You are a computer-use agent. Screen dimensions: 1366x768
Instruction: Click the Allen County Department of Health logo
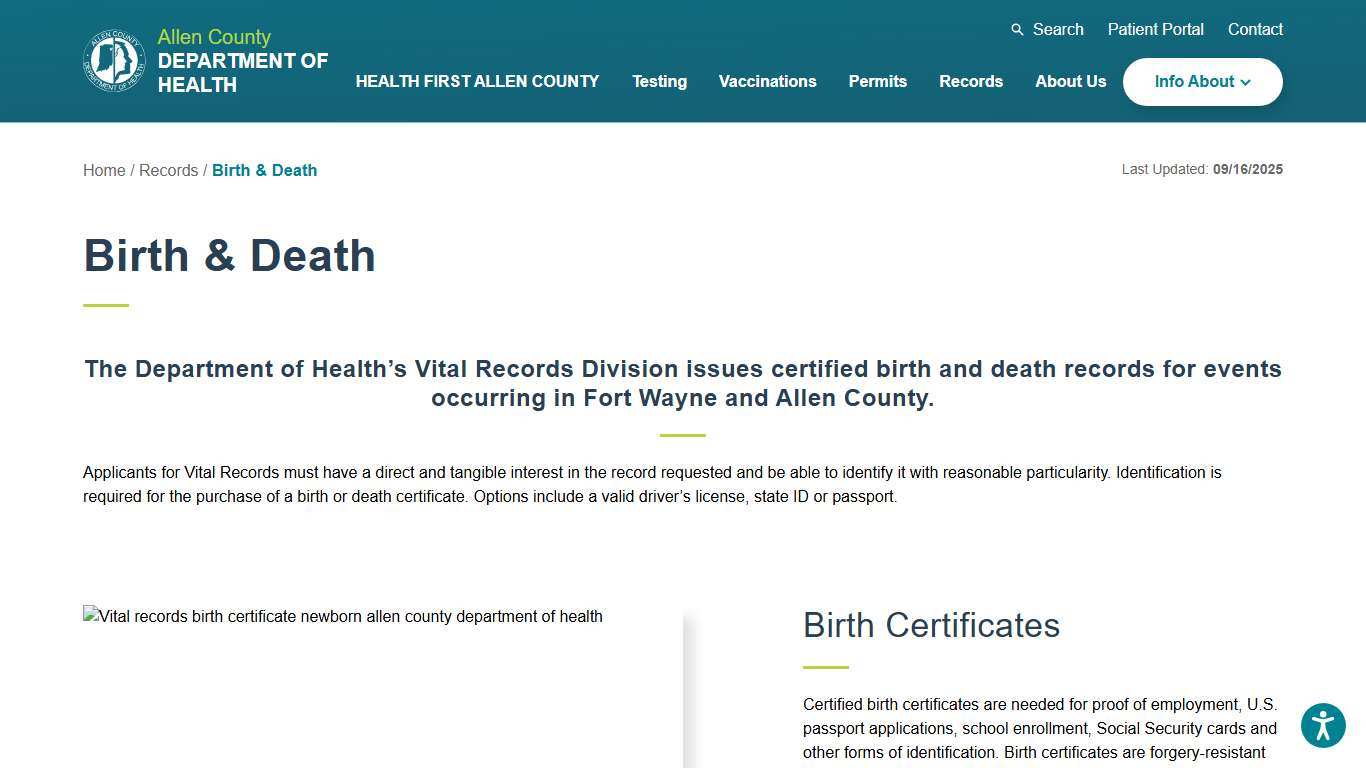113,60
